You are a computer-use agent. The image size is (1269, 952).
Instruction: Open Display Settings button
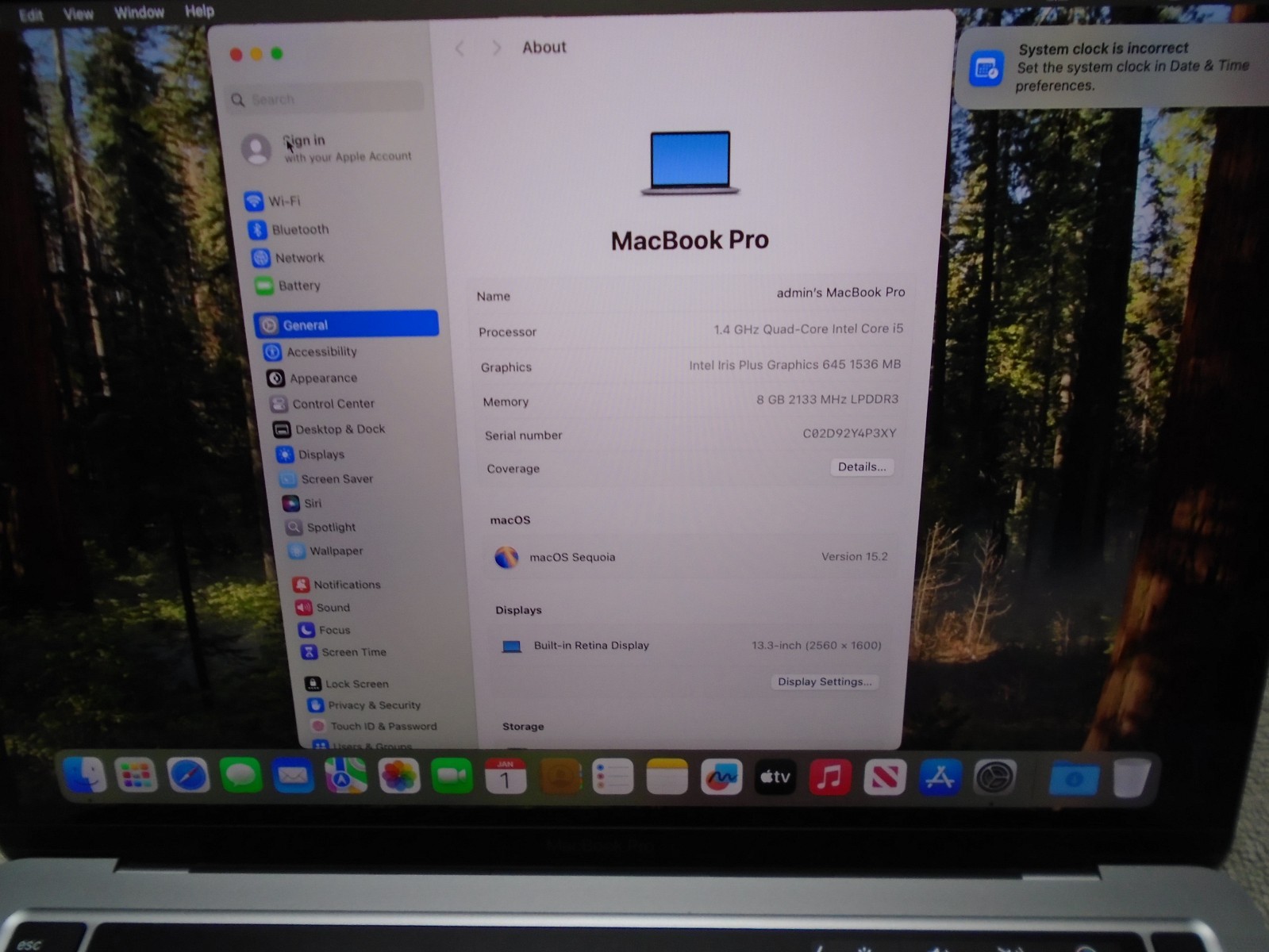[x=825, y=681]
